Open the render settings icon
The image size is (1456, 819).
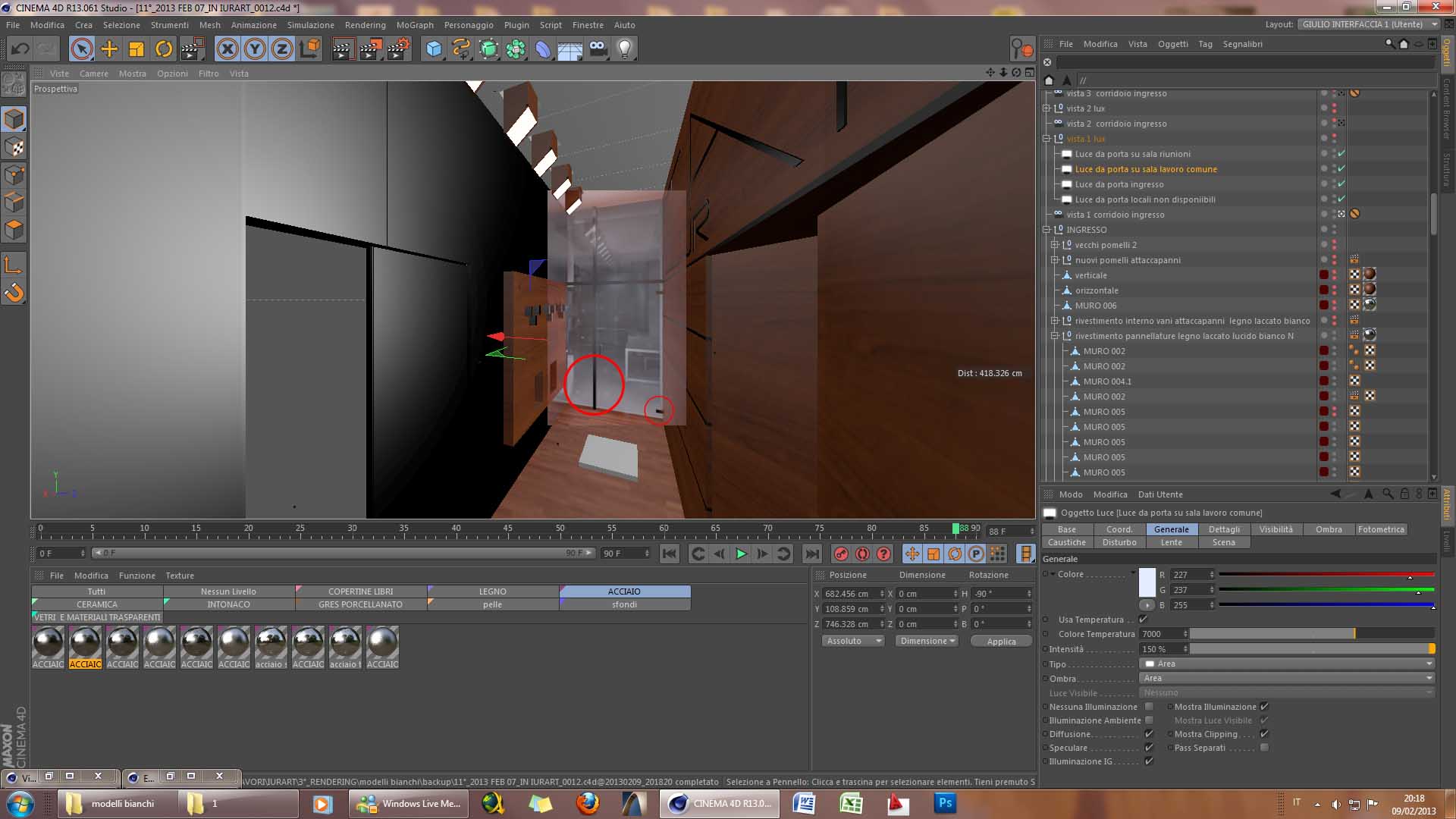[398, 49]
